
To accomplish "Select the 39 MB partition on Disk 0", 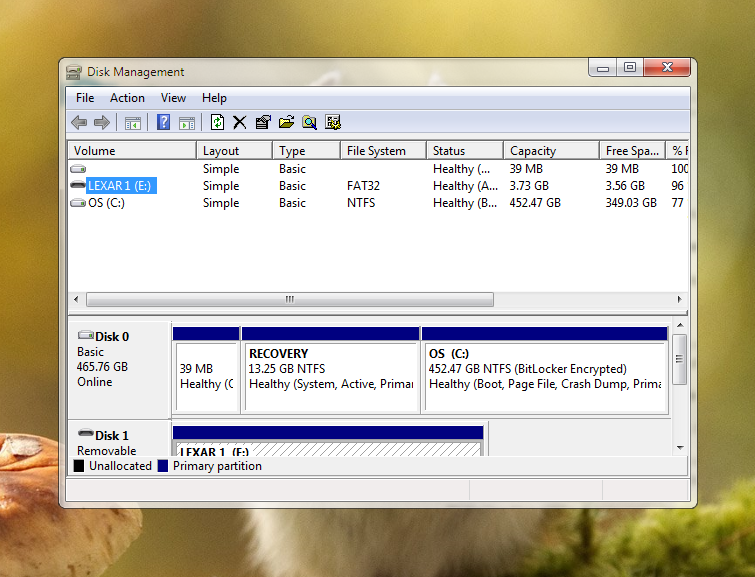I will click(x=206, y=370).
